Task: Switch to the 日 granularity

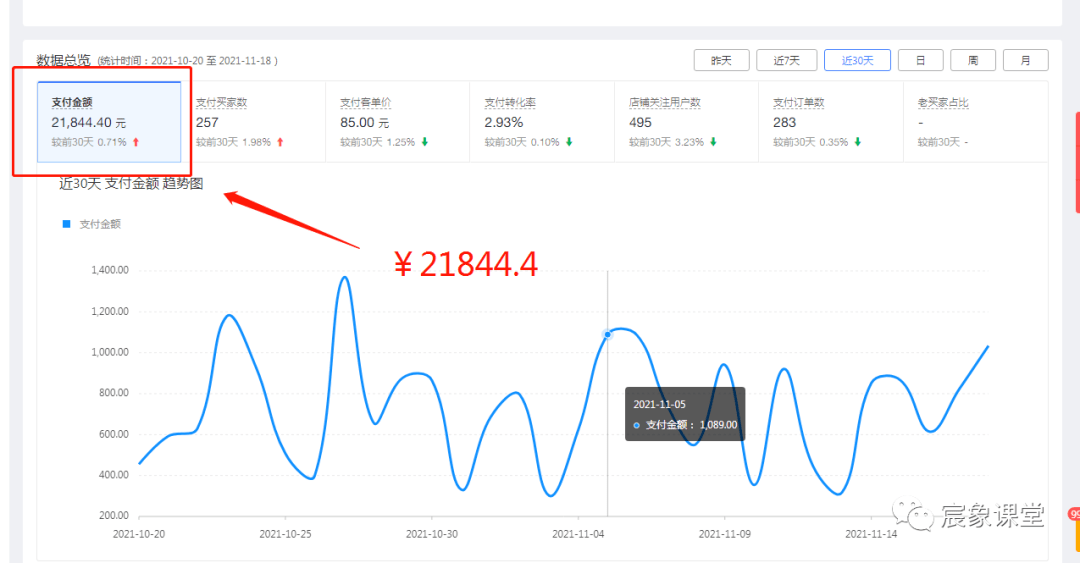Action: [x=921, y=61]
